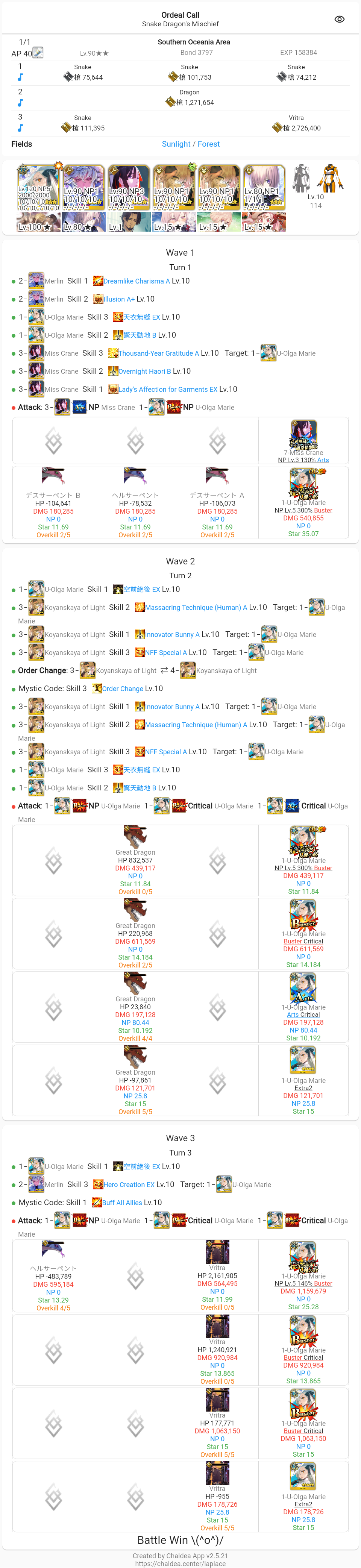Open the Sunlight / Forest fields link
This screenshot has height=1568, width=361.
(191, 144)
